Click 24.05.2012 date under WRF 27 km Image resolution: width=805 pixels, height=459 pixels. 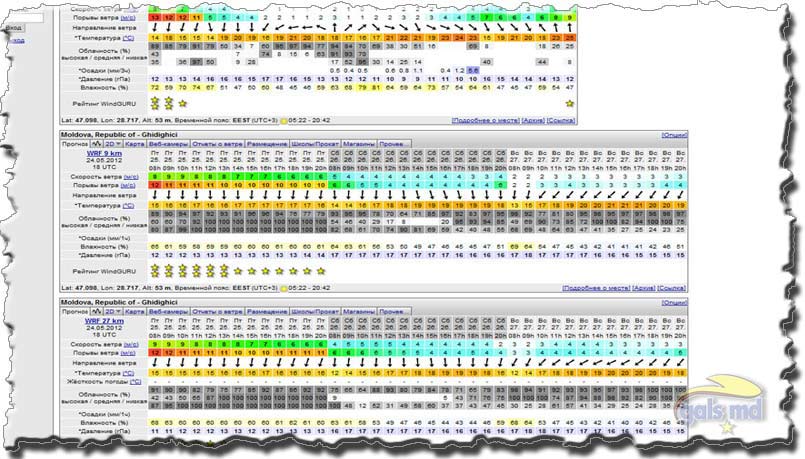pos(104,328)
